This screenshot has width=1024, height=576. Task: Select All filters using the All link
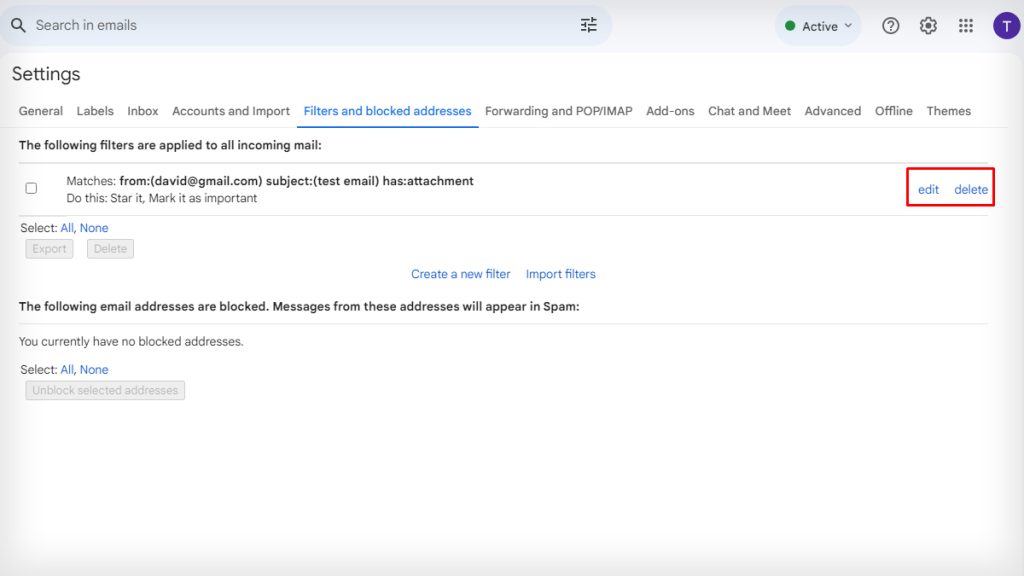(67, 228)
